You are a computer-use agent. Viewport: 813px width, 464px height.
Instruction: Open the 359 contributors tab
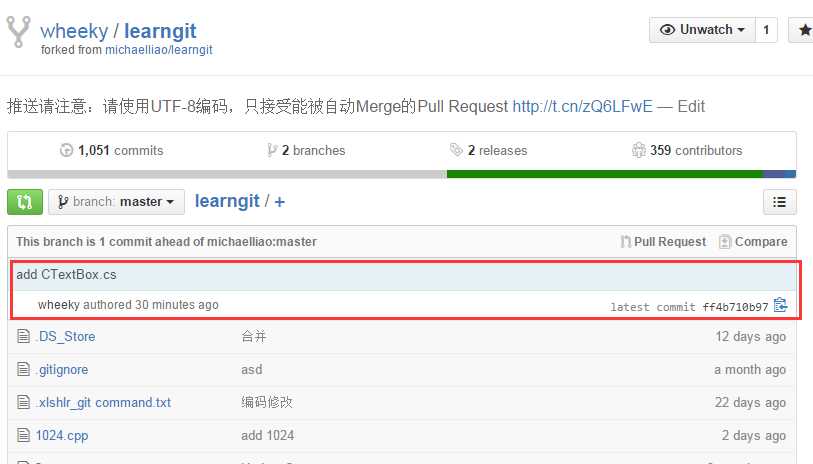click(687, 150)
